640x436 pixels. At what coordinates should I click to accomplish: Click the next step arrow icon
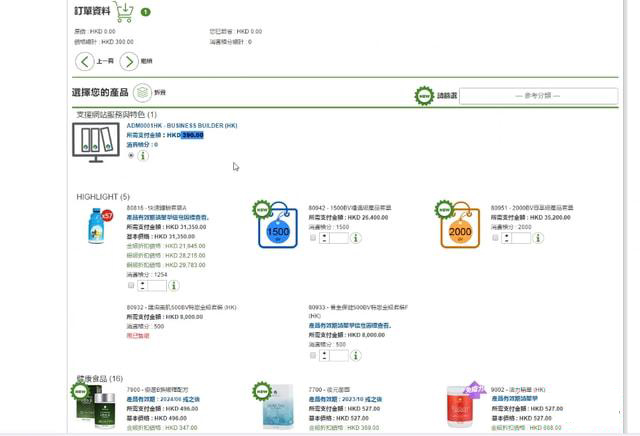pyautogui.click(x=129, y=62)
